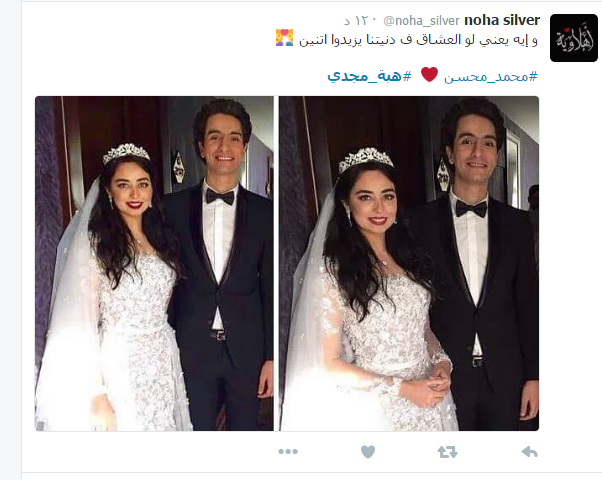The height and width of the screenshot is (480, 602).
Task: Reply to noha silver's tweet
Action: 529,452
